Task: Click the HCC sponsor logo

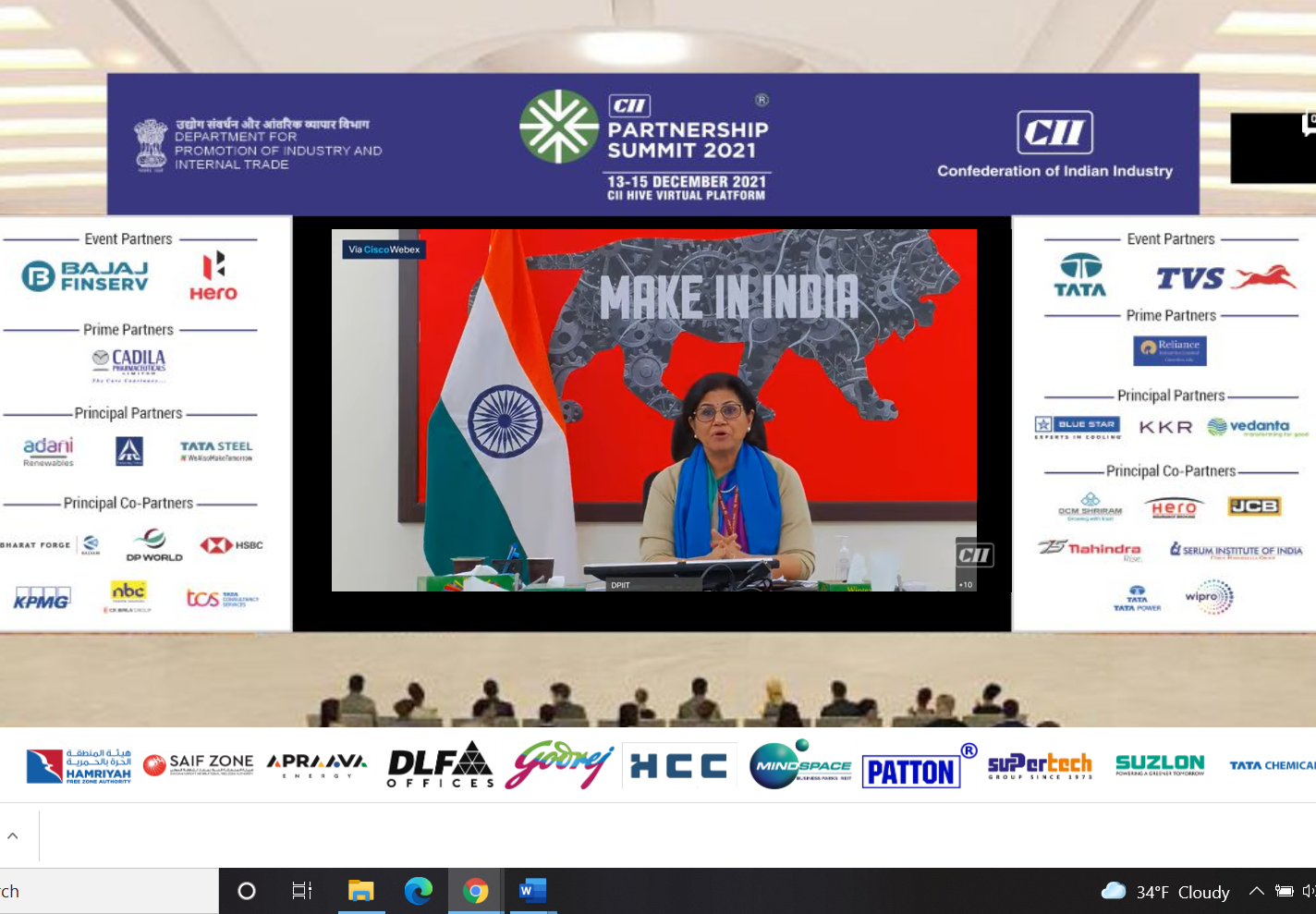Action: [x=678, y=766]
